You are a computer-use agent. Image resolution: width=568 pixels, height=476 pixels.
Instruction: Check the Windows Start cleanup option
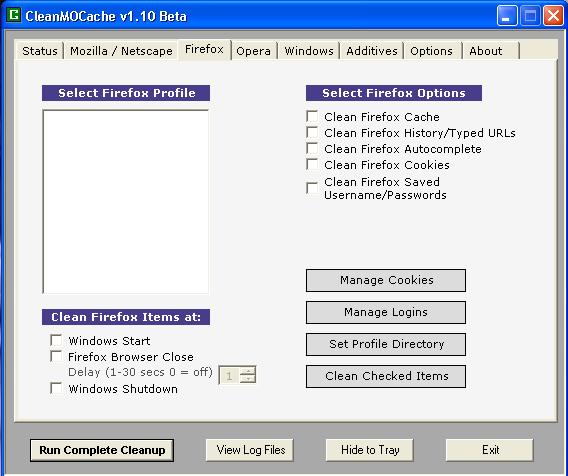[x=56, y=340]
